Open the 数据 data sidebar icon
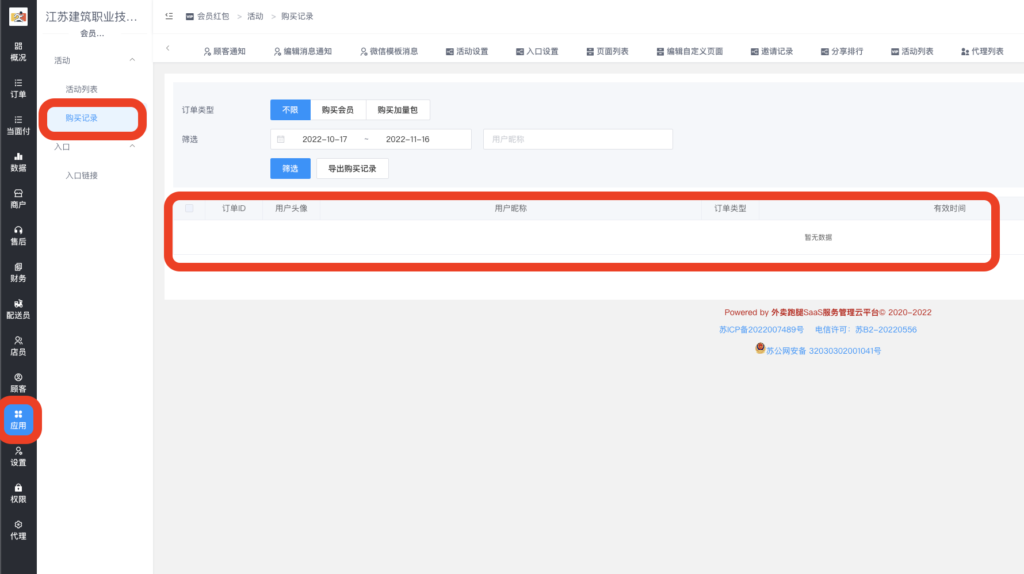 click(18, 162)
